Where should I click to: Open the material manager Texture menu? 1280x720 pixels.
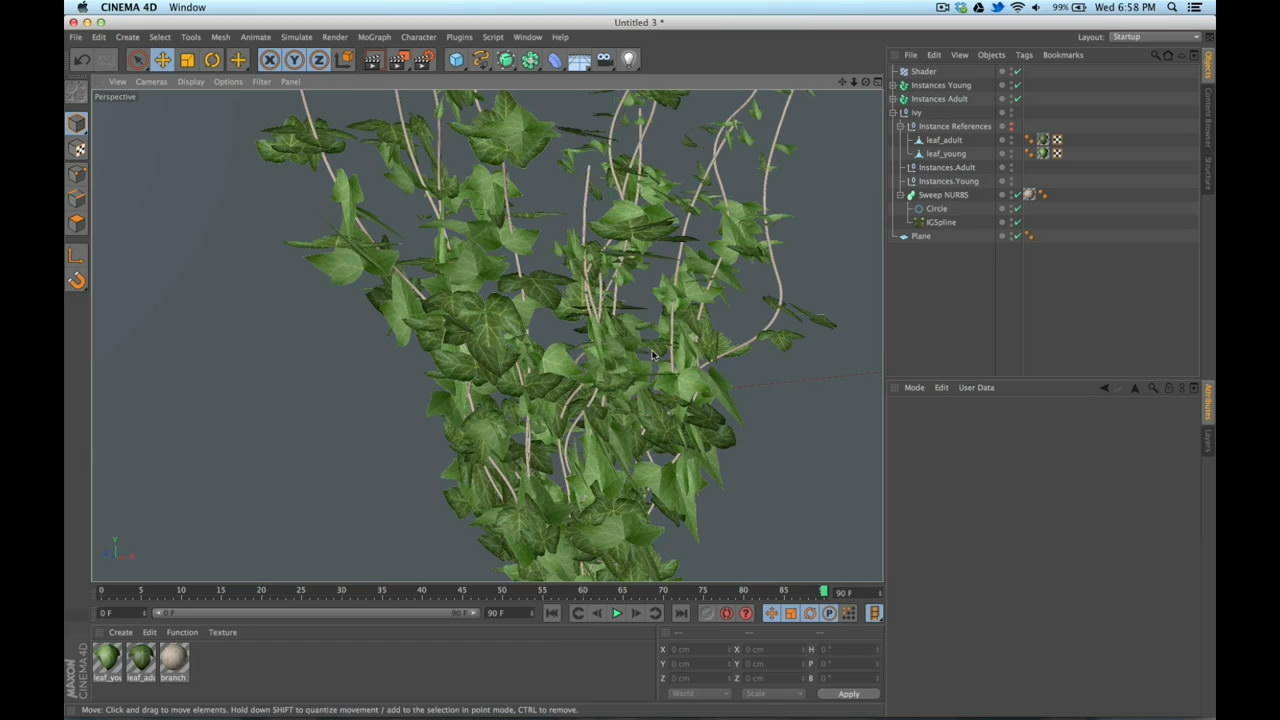click(222, 632)
